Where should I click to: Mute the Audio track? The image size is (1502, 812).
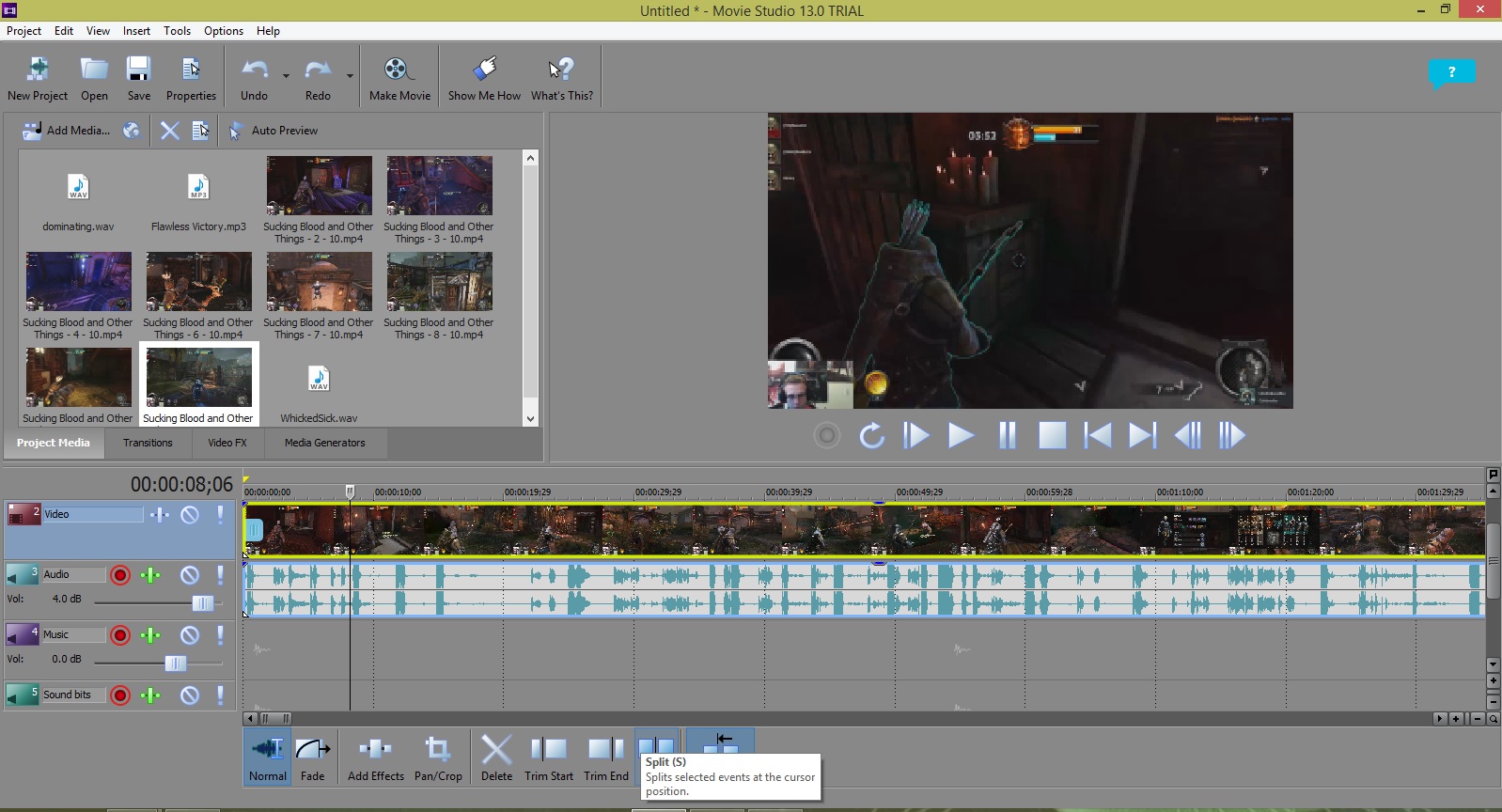190,575
